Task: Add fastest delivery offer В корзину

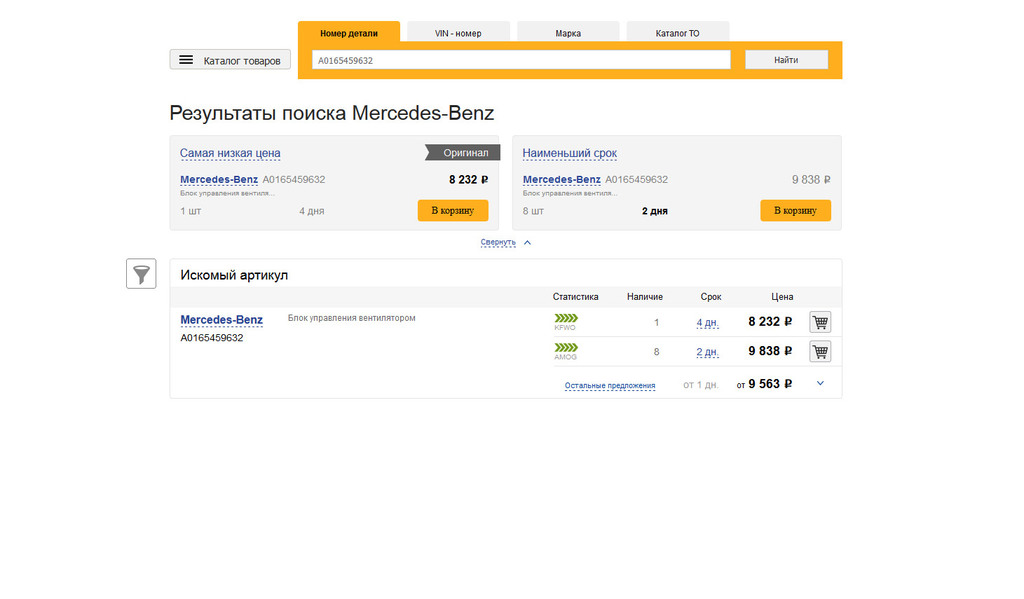Action: (795, 210)
